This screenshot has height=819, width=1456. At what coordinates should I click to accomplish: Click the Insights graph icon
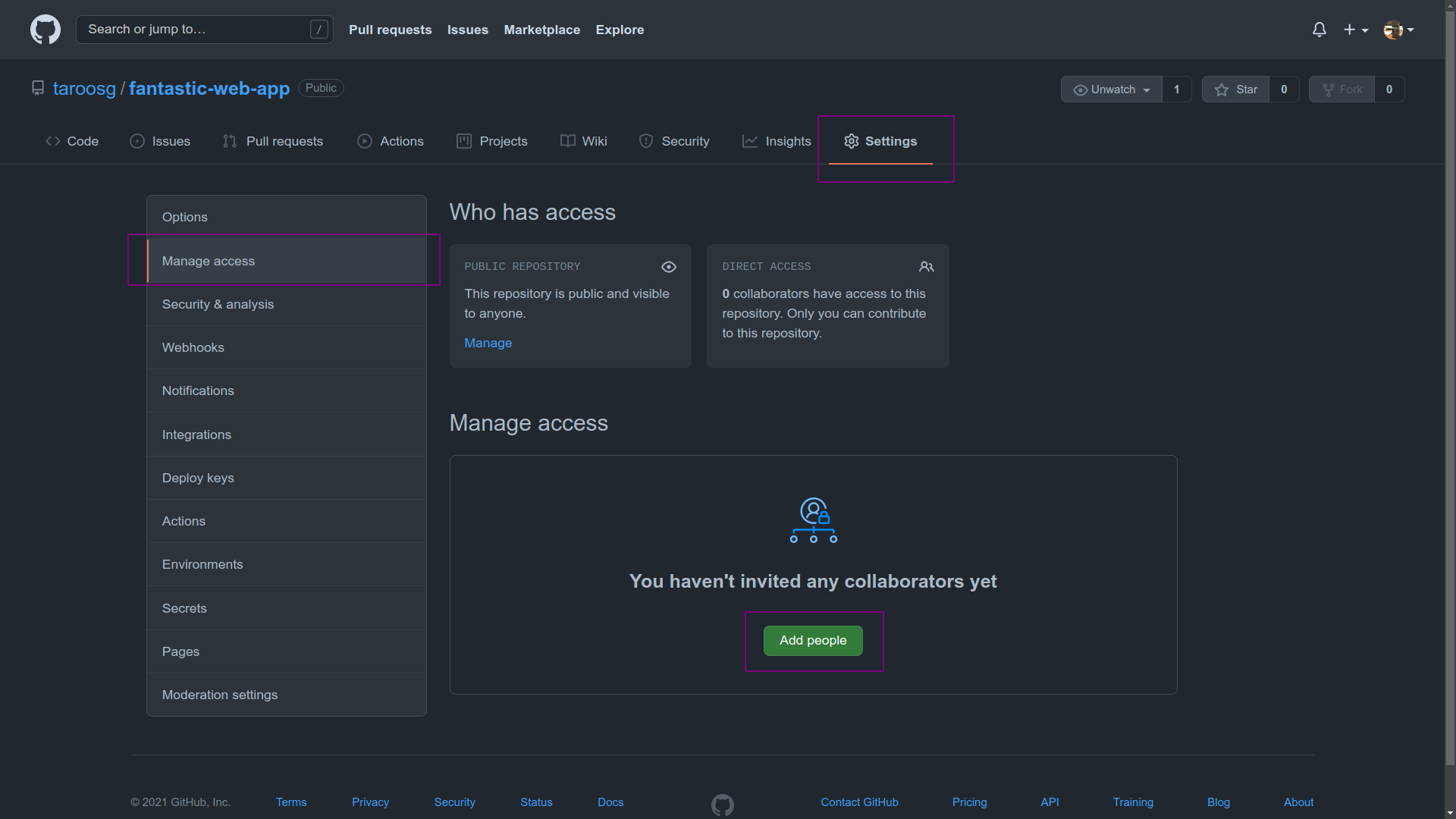tap(750, 141)
